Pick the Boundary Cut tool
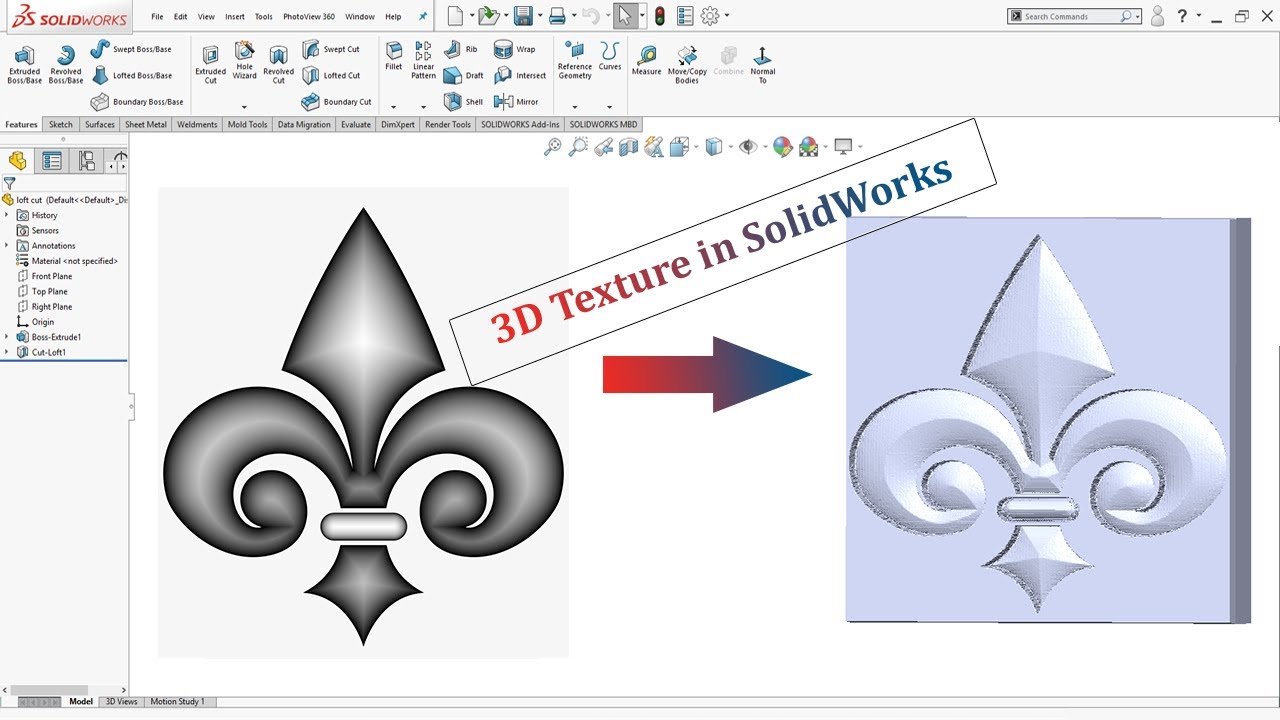1280x720 pixels. click(x=337, y=101)
